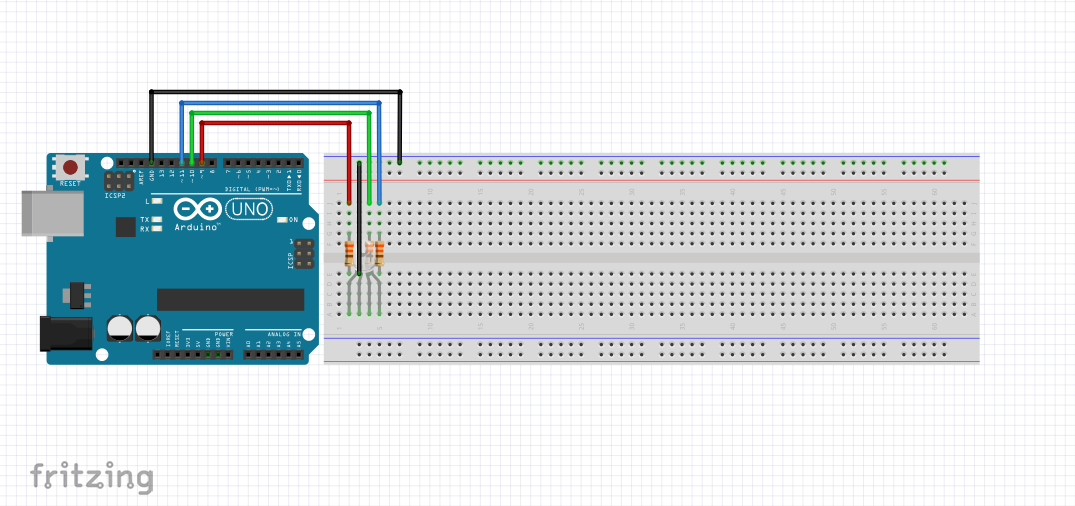Click the ICSP2 six-pin header
Screen dimensions: 1075x506
coord(119,181)
